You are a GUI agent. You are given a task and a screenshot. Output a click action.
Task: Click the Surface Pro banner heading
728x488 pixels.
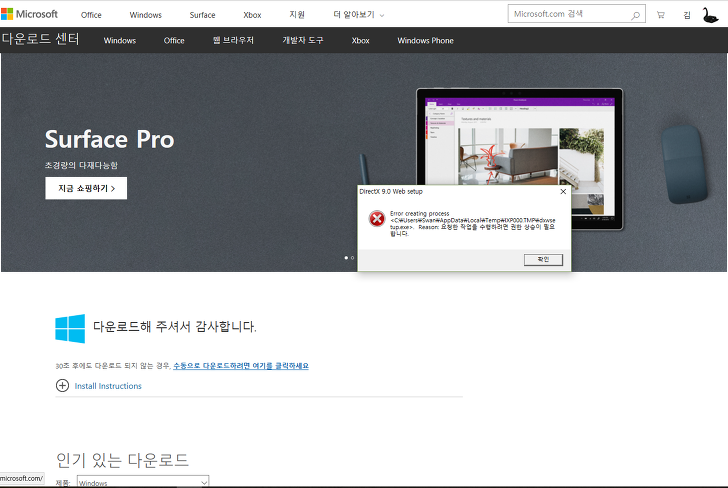click(x=110, y=139)
